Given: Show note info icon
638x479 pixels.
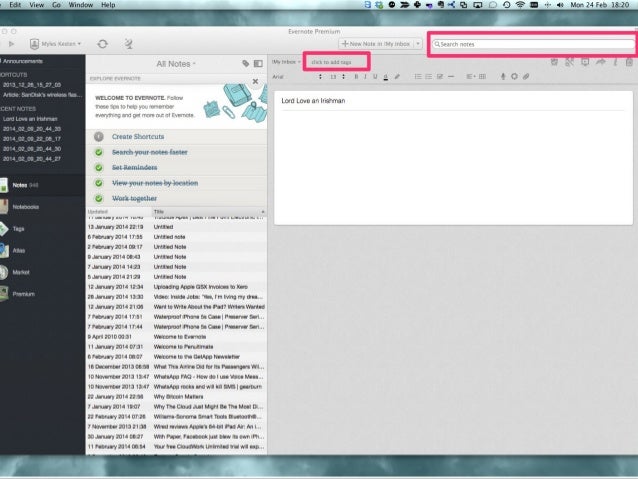Looking at the screenshot, I should (615, 62).
